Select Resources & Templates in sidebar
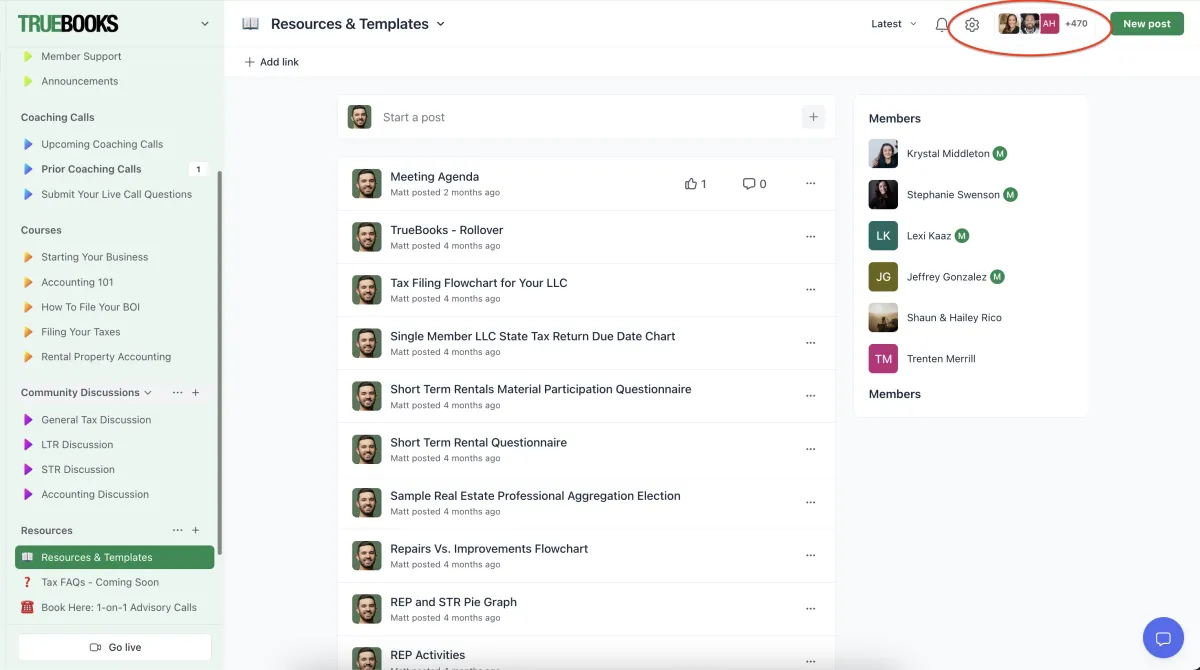The image size is (1200, 670). coord(115,558)
